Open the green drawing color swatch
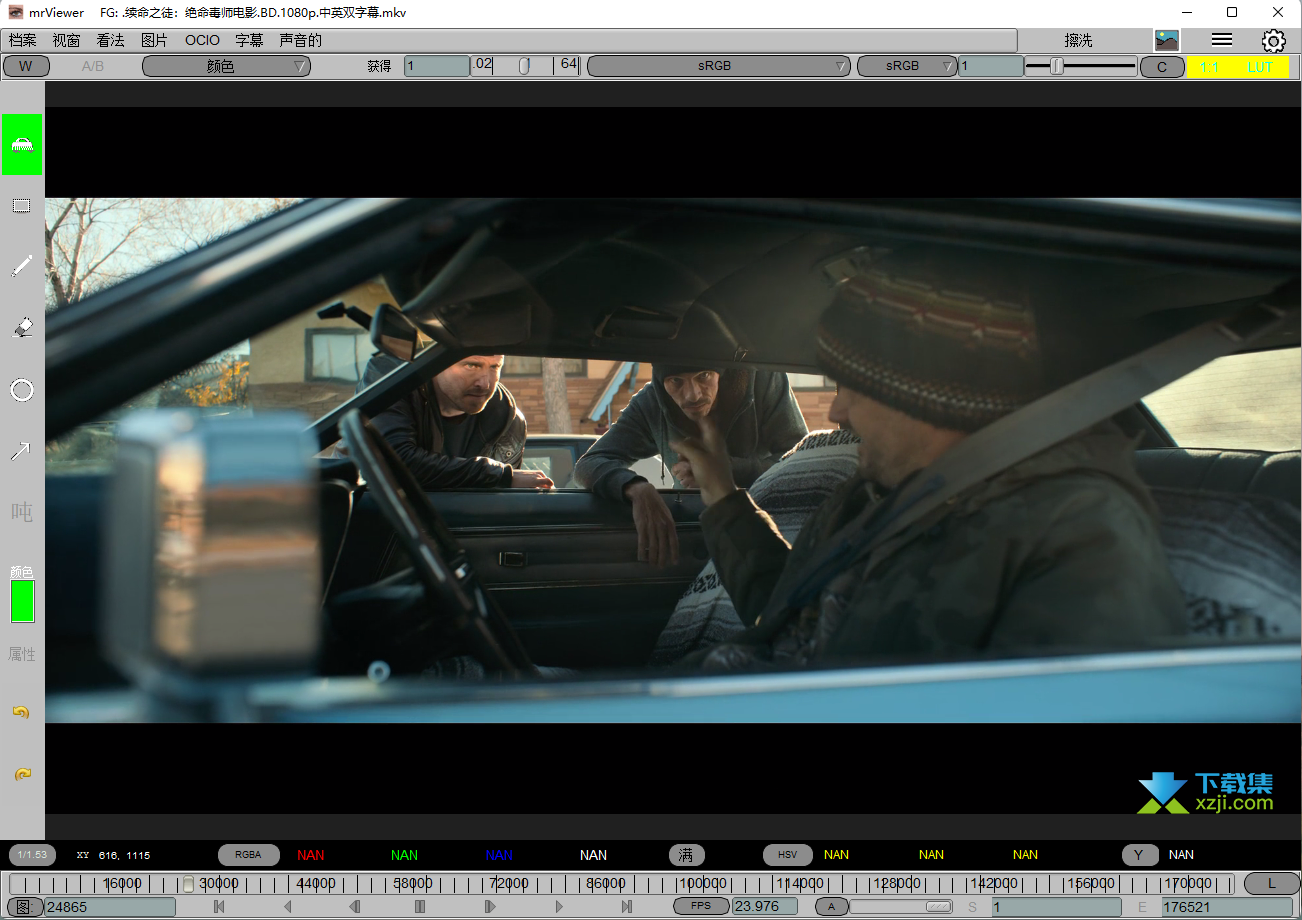The width and height of the screenshot is (1302, 920). coord(22,601)
